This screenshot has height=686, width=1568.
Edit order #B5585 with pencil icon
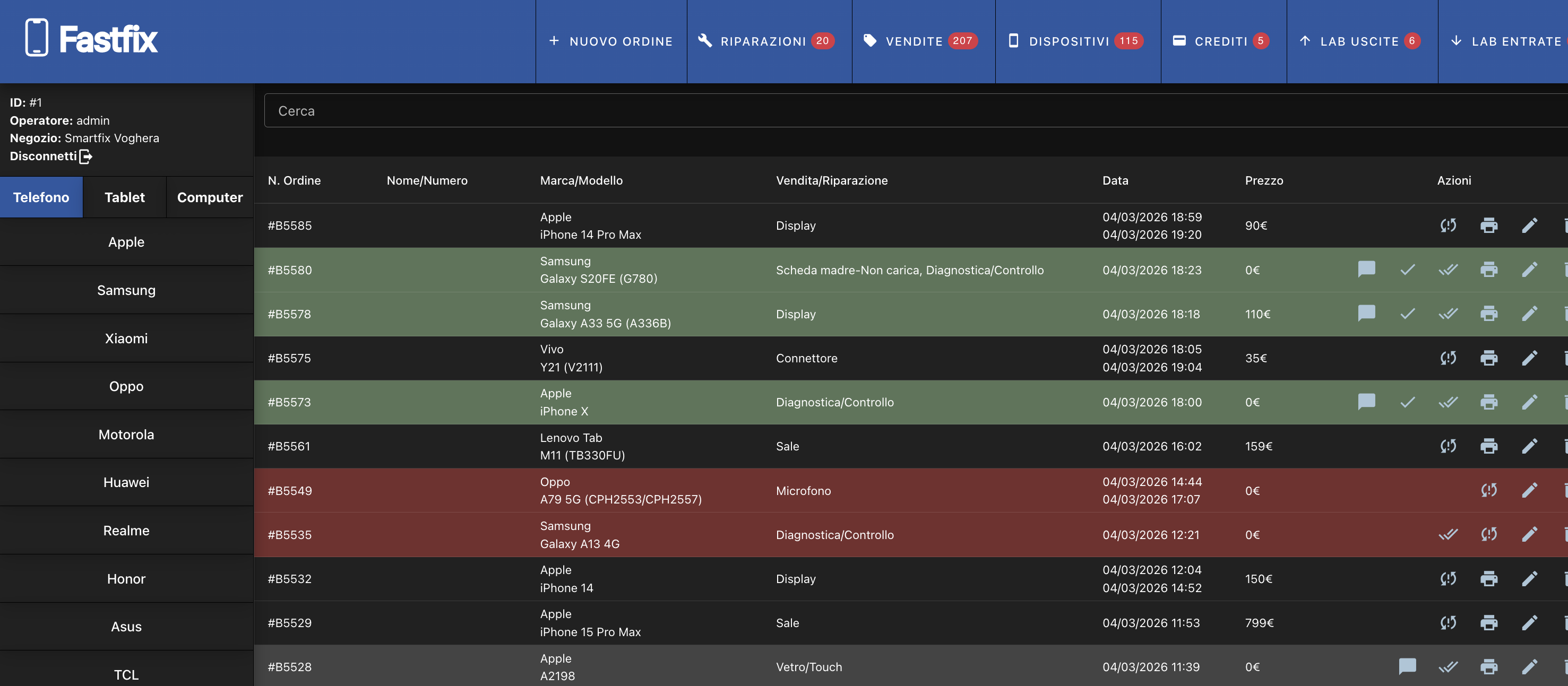point(1529,225)
